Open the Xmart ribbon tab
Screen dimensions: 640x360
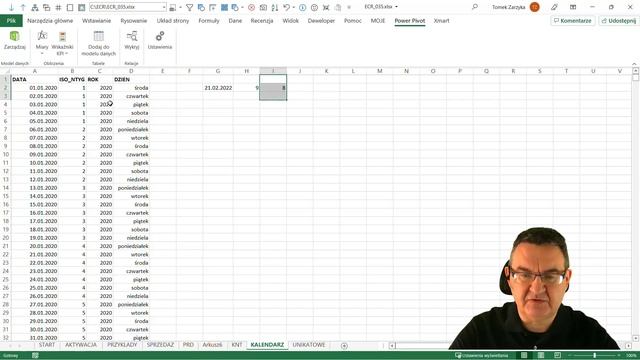441,20
